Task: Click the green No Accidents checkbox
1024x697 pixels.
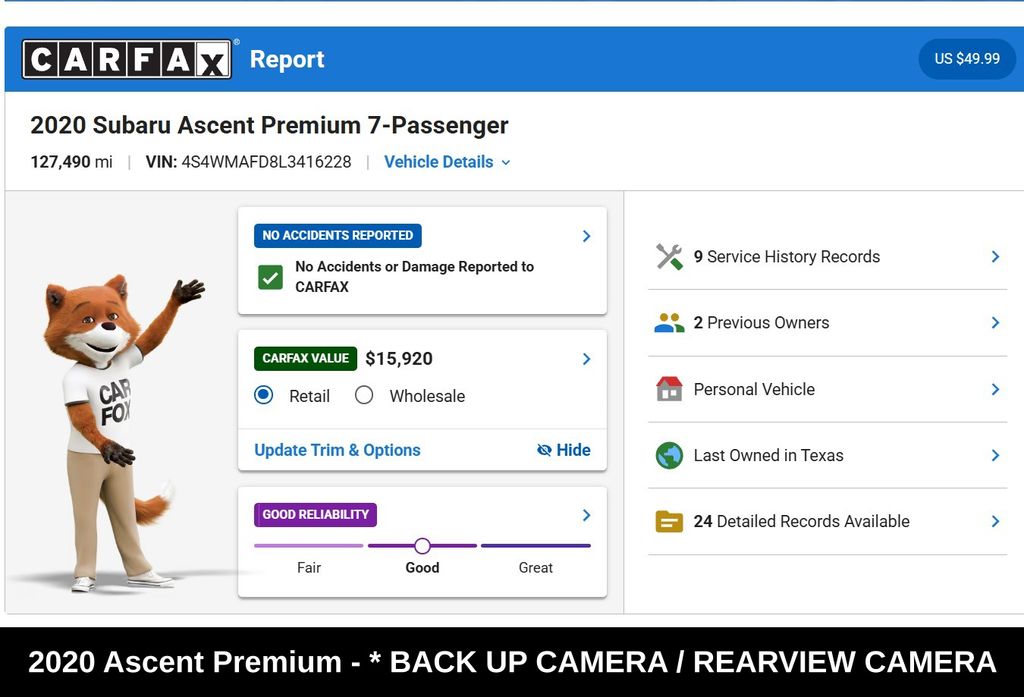Action: pyautogui.click(x=270, y=277)
